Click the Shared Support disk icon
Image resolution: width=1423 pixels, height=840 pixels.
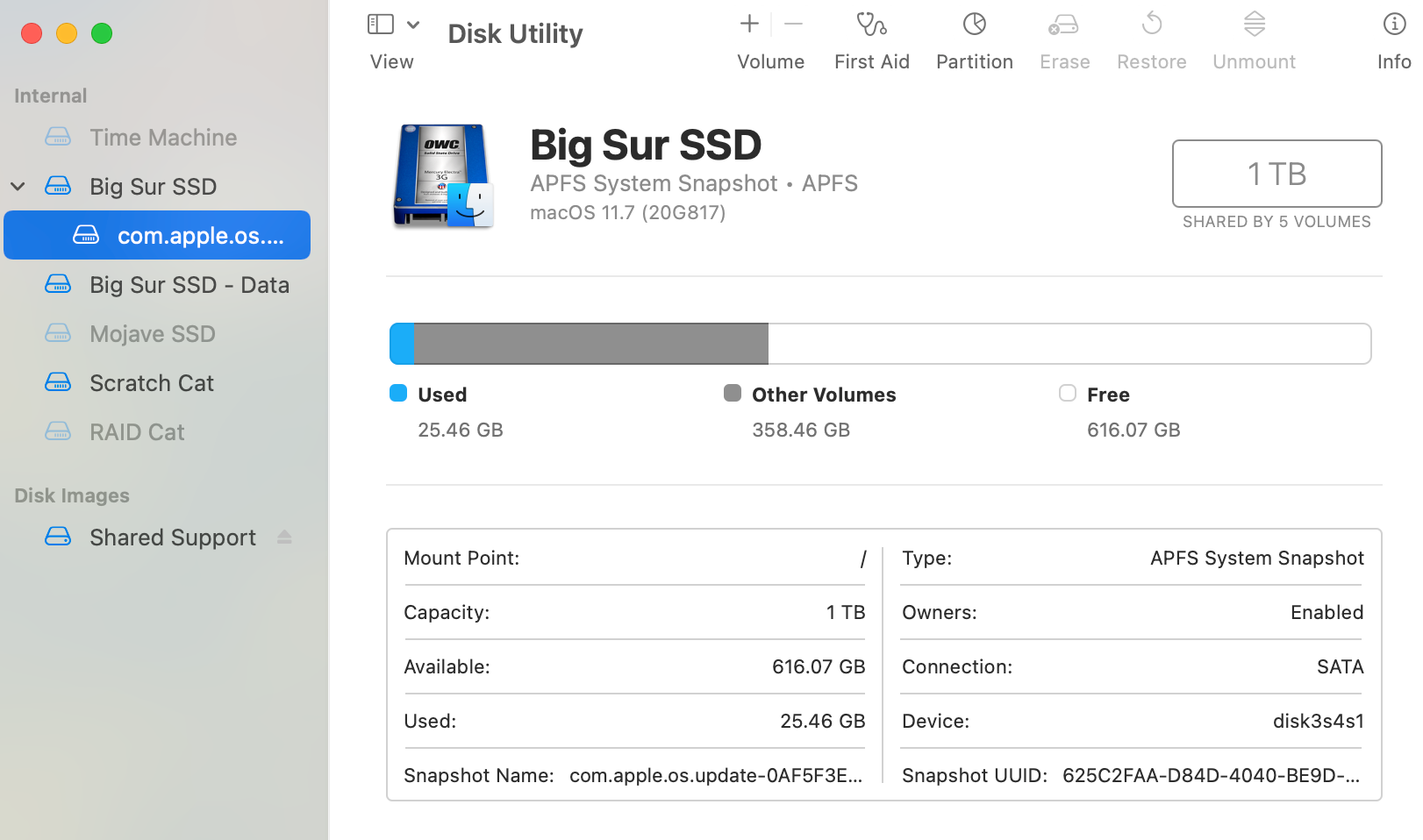58,537
